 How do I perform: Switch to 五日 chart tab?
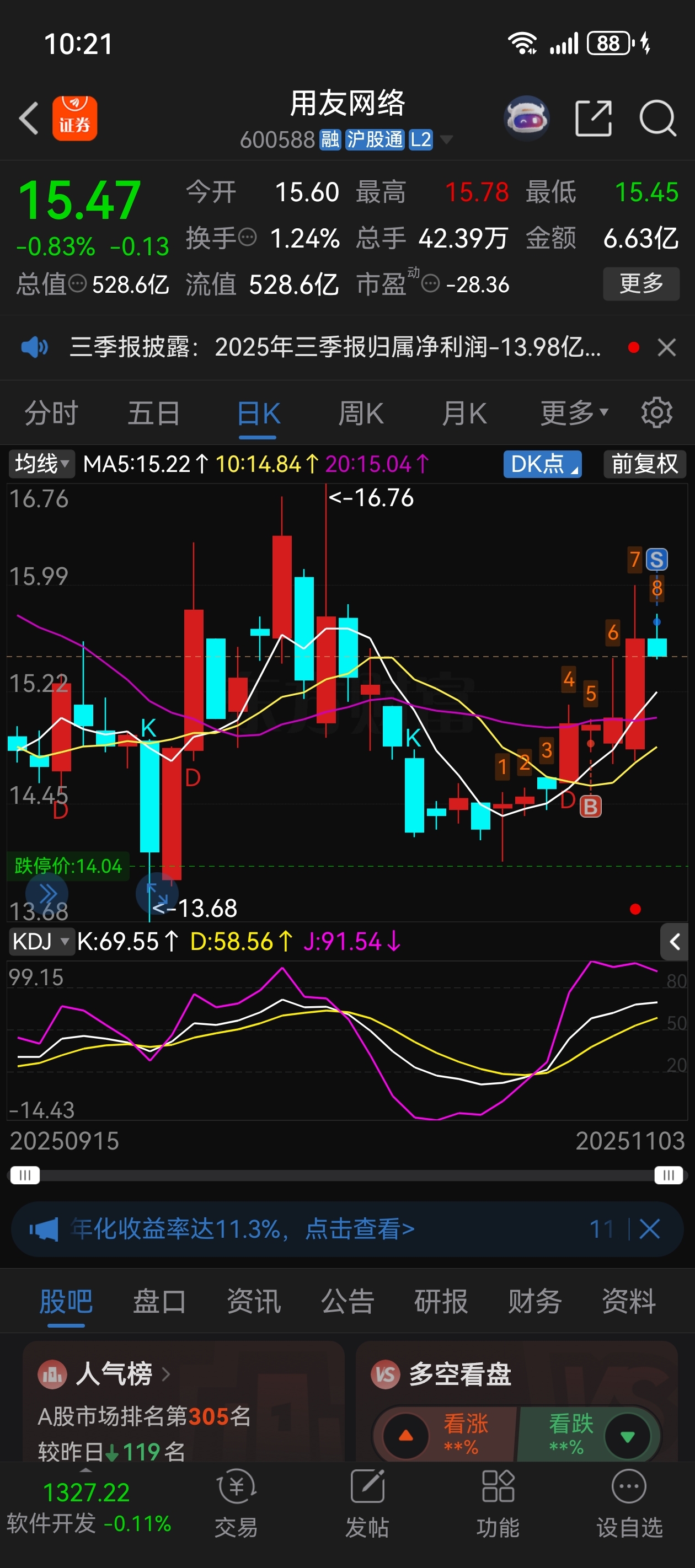[154, 414]
